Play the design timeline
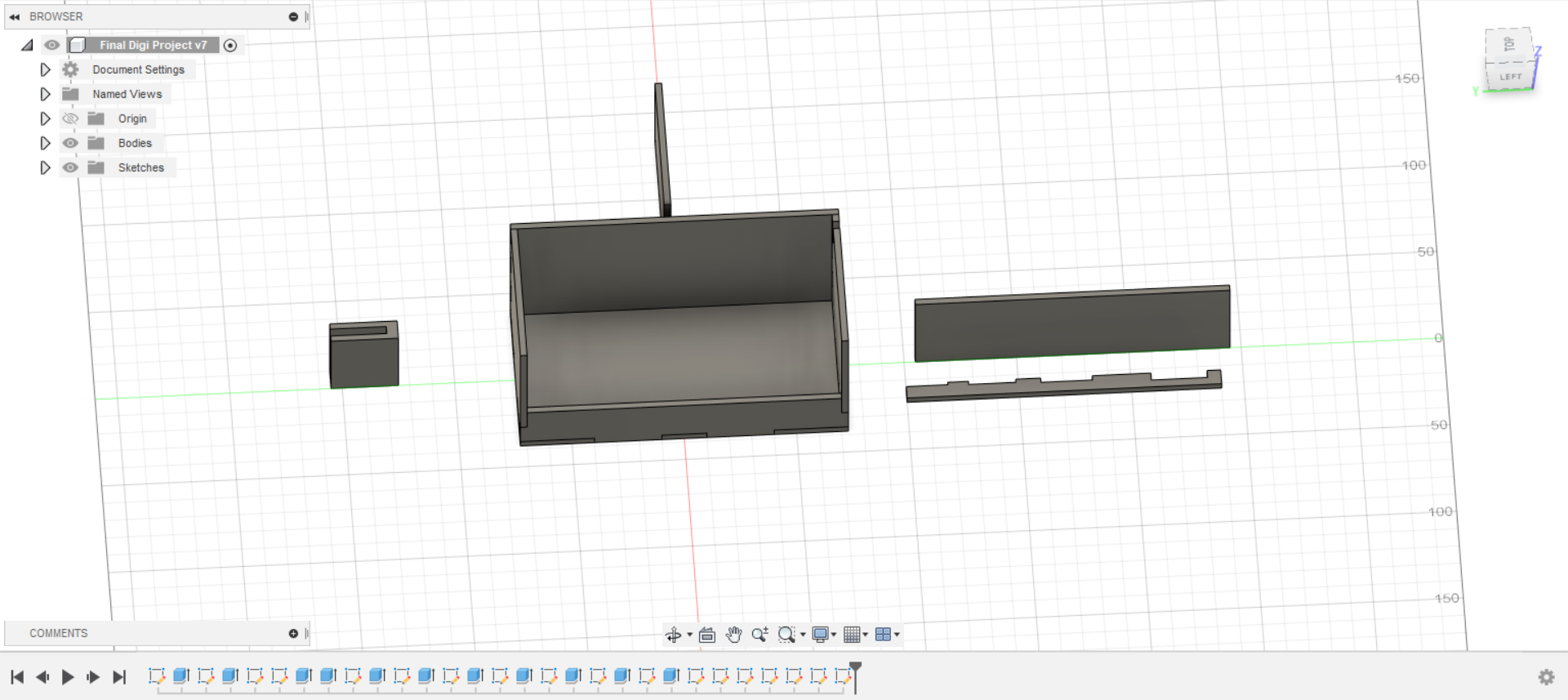This screenshot has height=700, width=1568. tap(68, 677)
